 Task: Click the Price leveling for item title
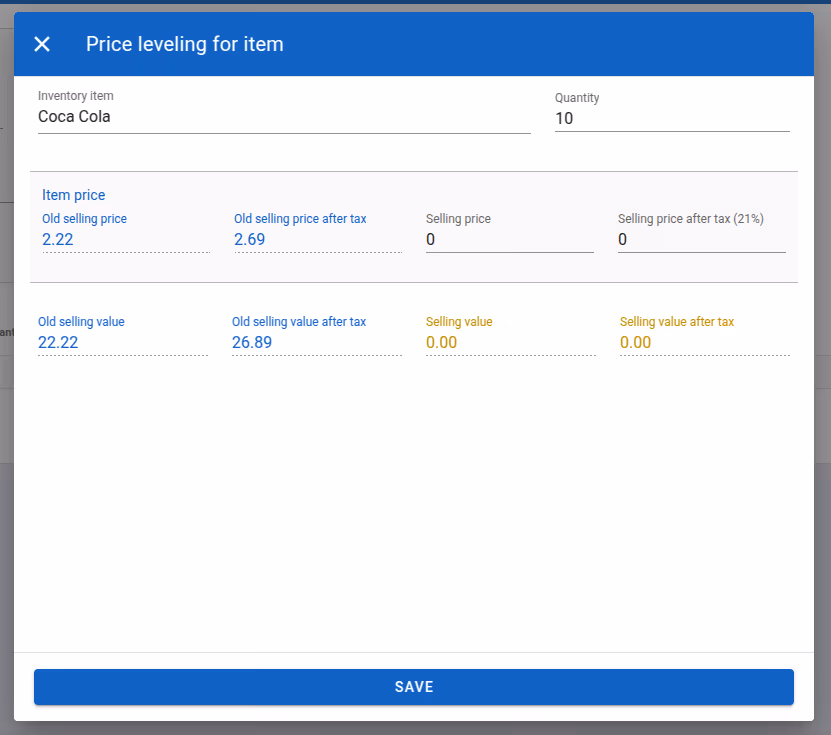pyautogui.click(x=184, y=44)
